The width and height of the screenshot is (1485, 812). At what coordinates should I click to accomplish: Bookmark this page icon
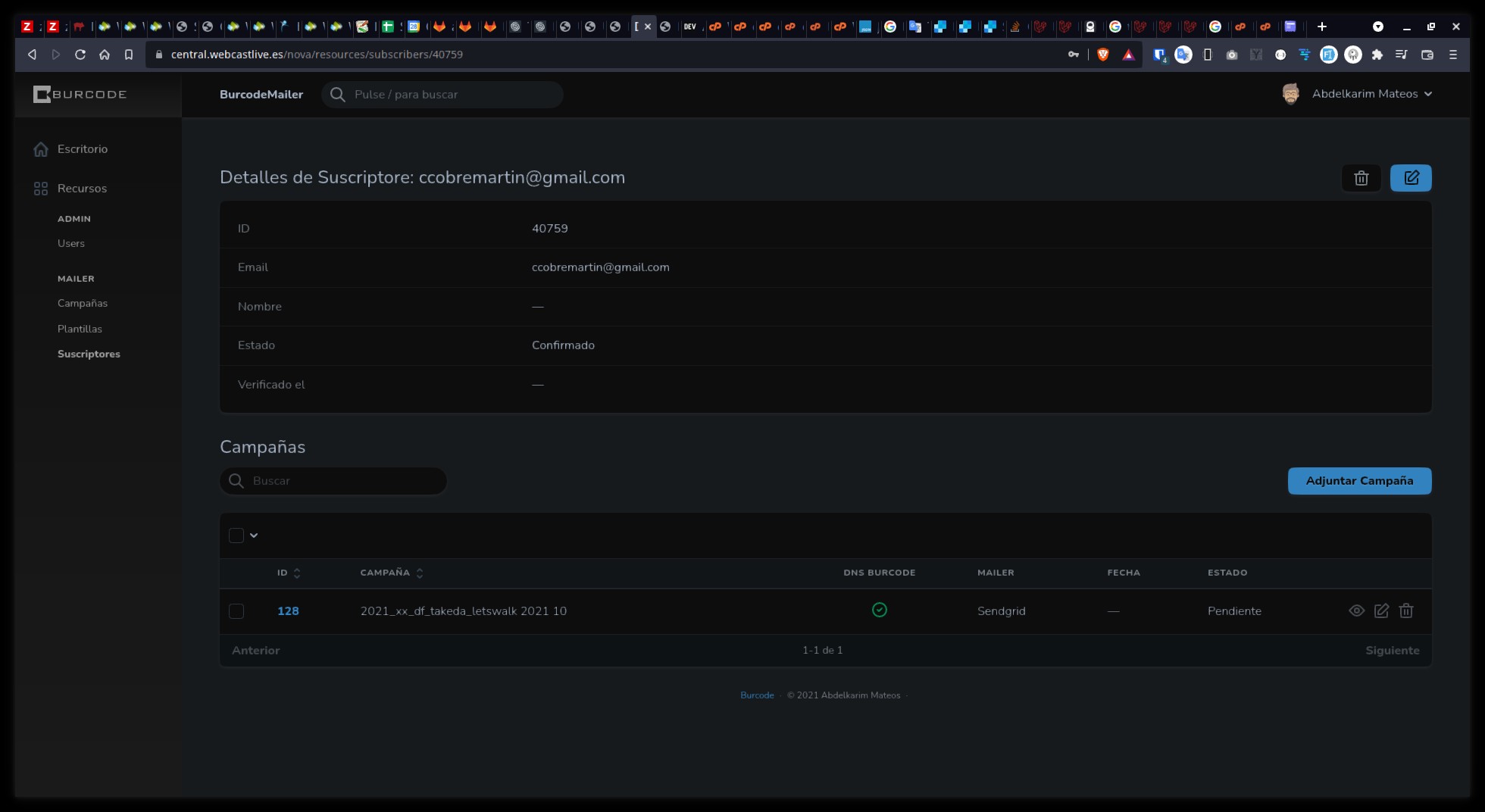coord(129,55)
